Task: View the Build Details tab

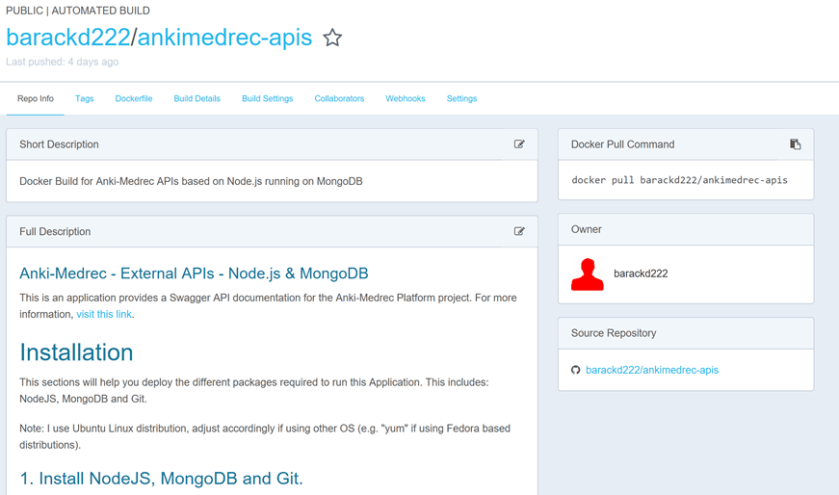Action: tap(196, 99)
